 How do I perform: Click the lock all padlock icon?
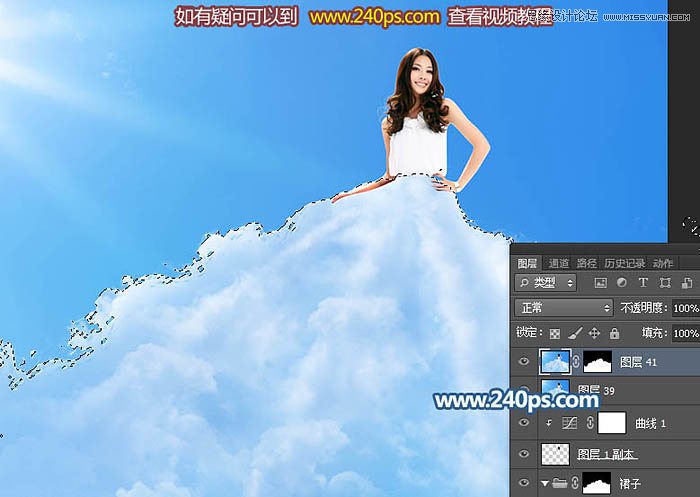coord(614,333)
